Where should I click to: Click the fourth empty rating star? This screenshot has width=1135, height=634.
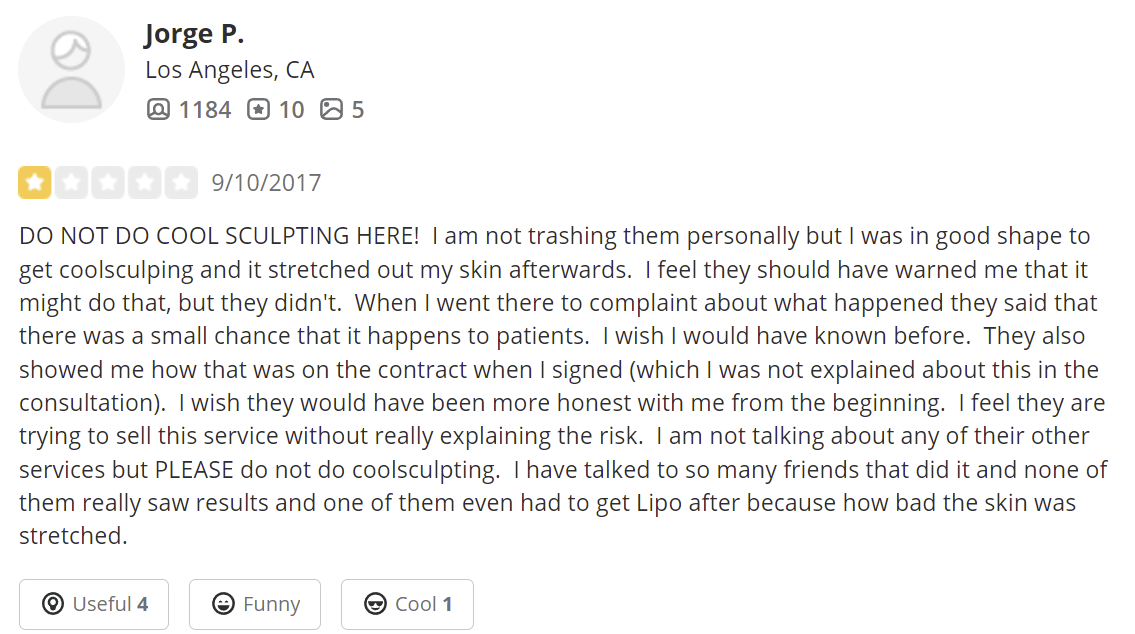(145, 183)
